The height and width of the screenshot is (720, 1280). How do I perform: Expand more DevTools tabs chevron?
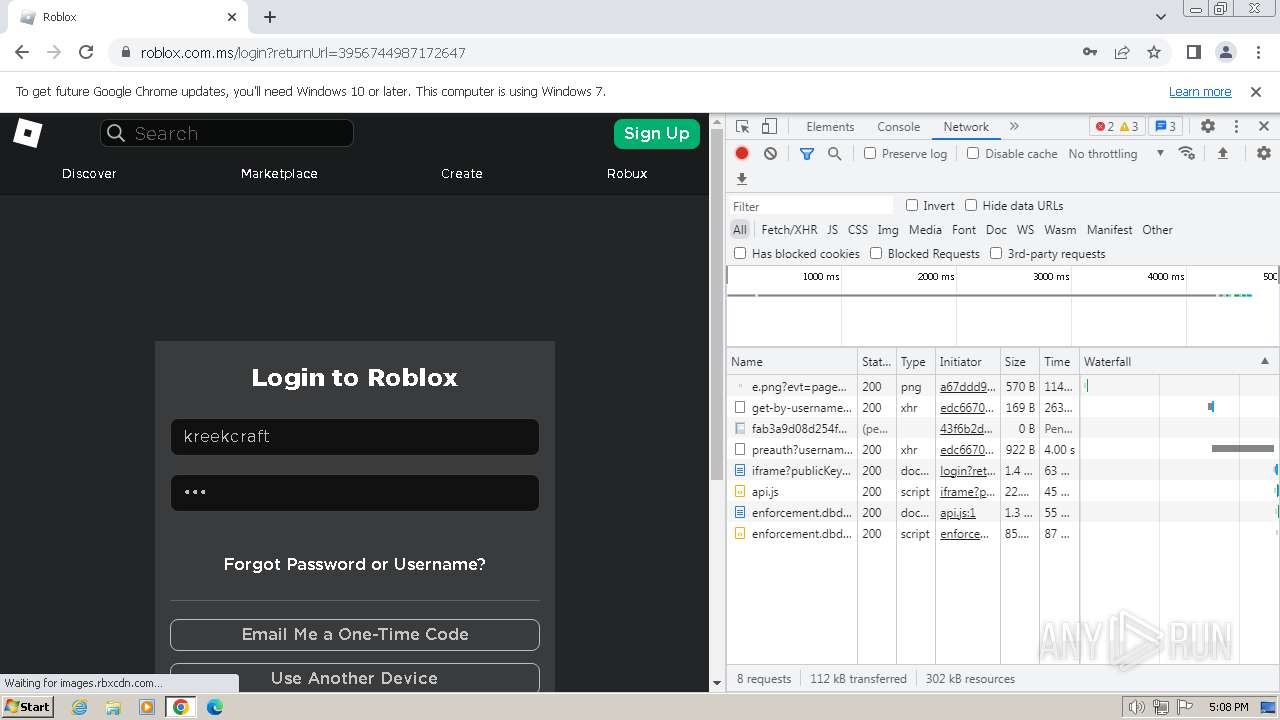[x=1014, y=127]
